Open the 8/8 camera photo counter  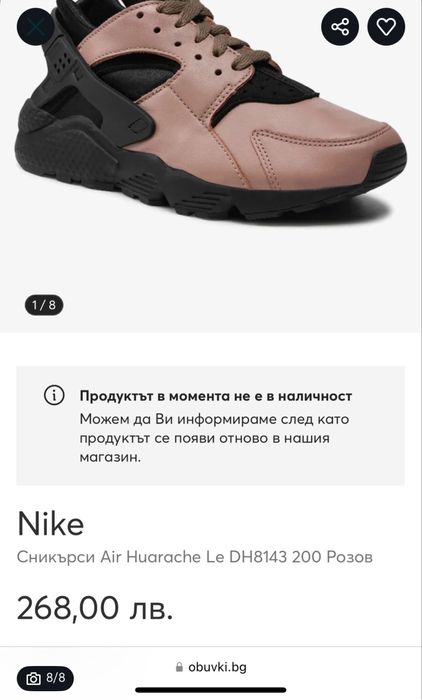tap(46, 679)
